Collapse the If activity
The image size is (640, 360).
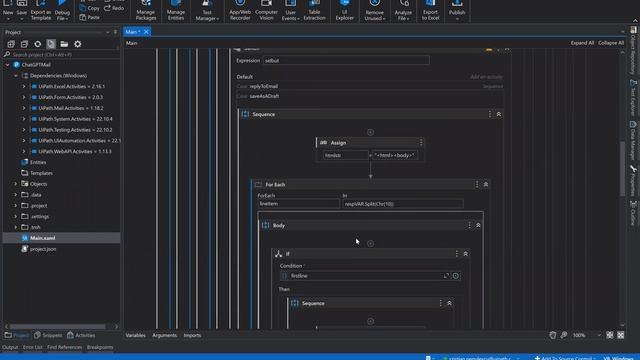tap(465, 254)
